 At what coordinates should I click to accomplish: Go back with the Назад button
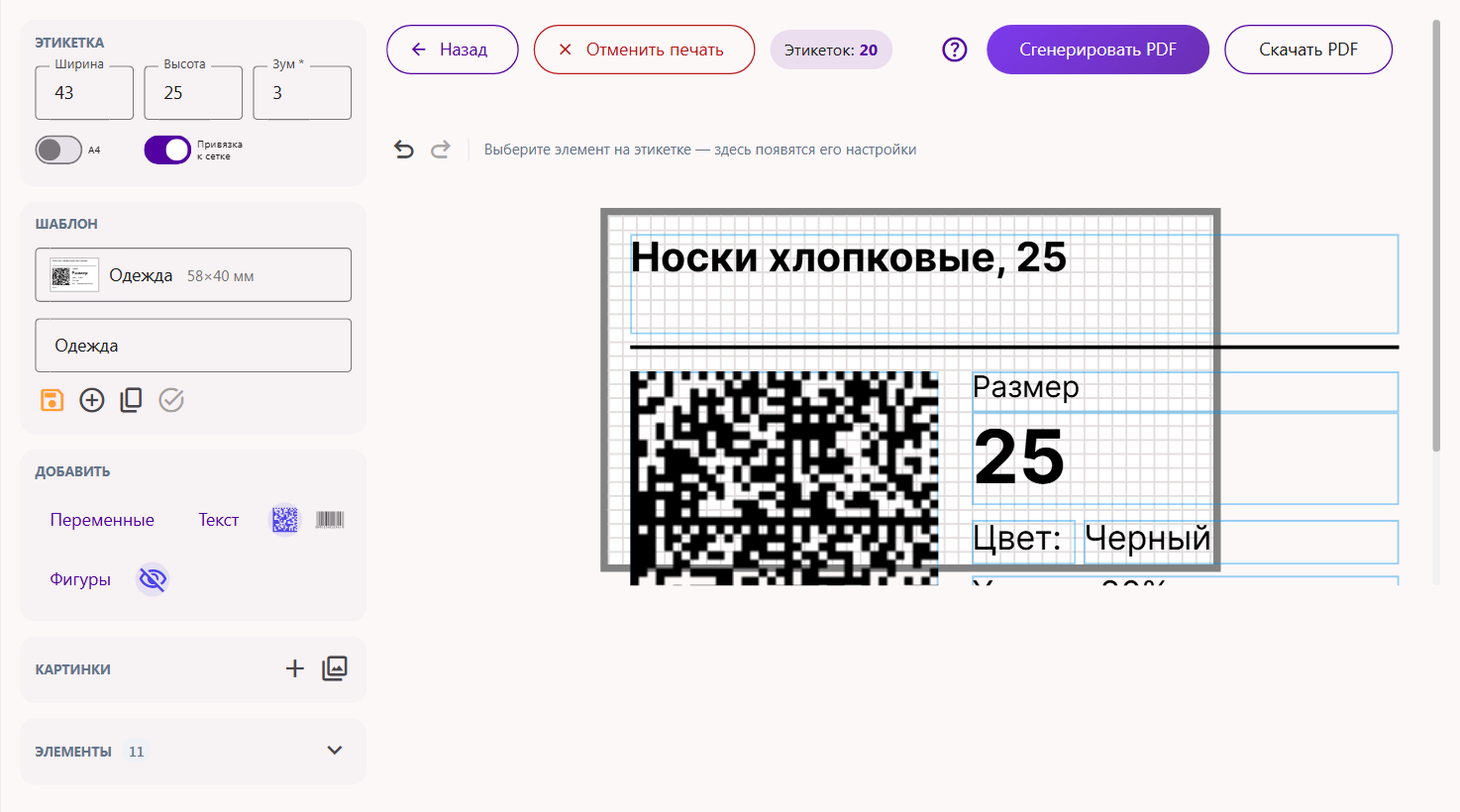(x=453, y=50)
